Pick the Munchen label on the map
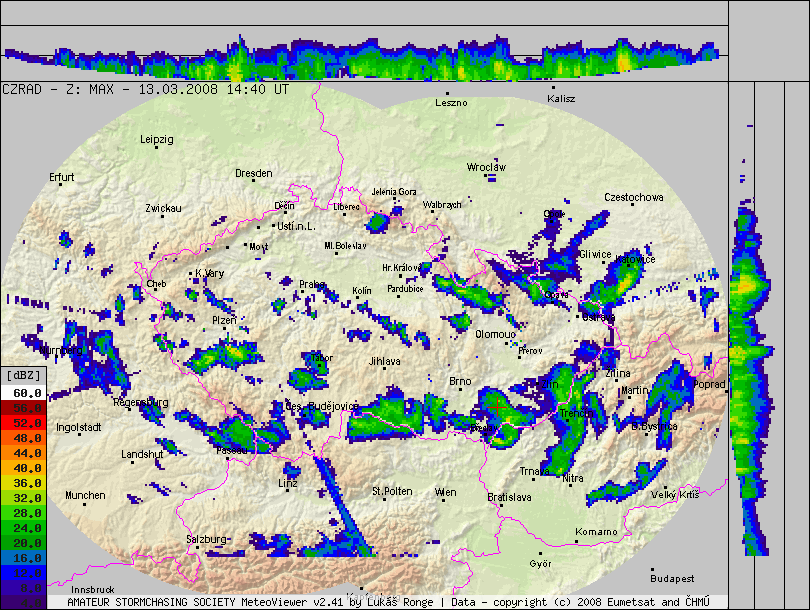The width and height of the screenshot is (810, 610). pos(85,495)
